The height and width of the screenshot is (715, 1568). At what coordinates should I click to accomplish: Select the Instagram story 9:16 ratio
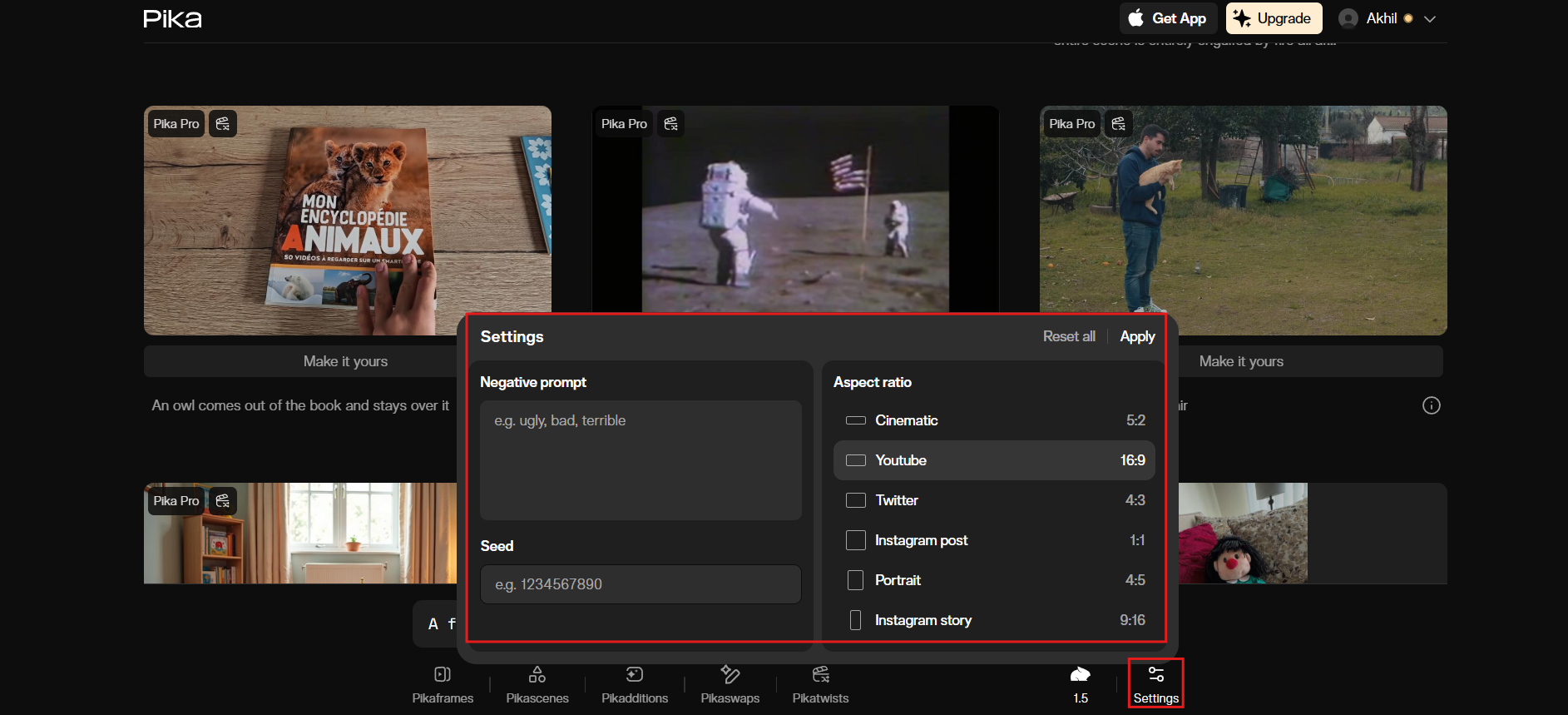pyautogui.click(x=994, y=620)
